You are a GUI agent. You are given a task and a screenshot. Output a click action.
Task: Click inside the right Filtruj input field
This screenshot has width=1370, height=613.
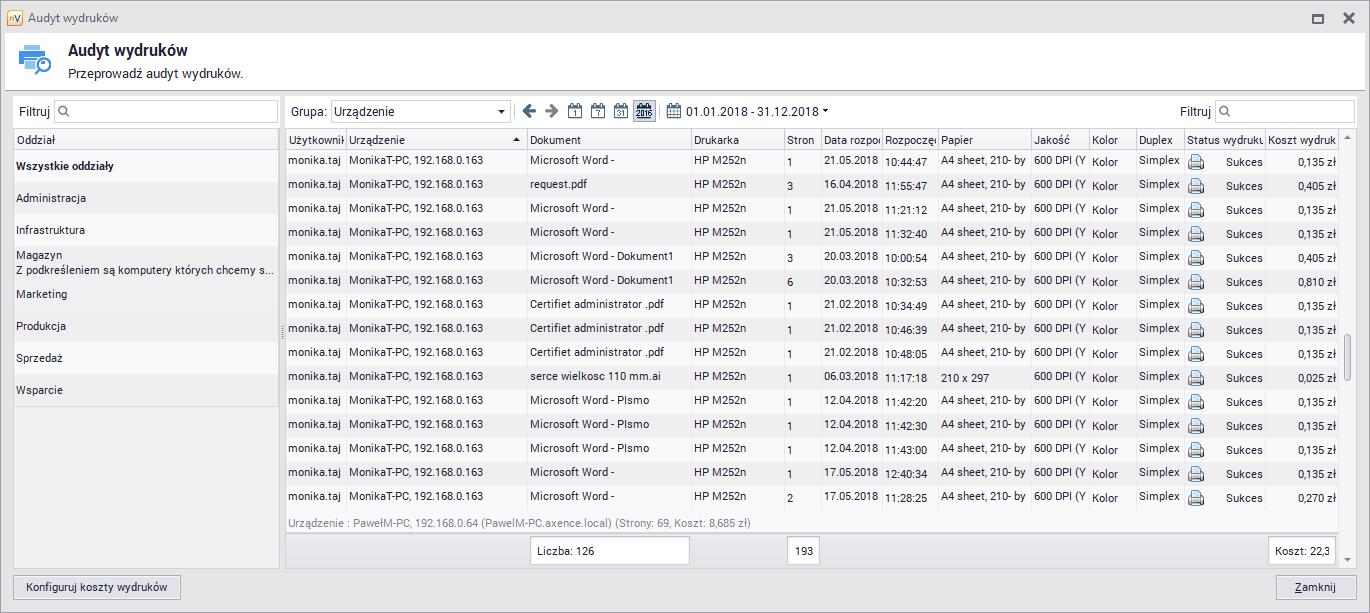tap(1290, 111)
